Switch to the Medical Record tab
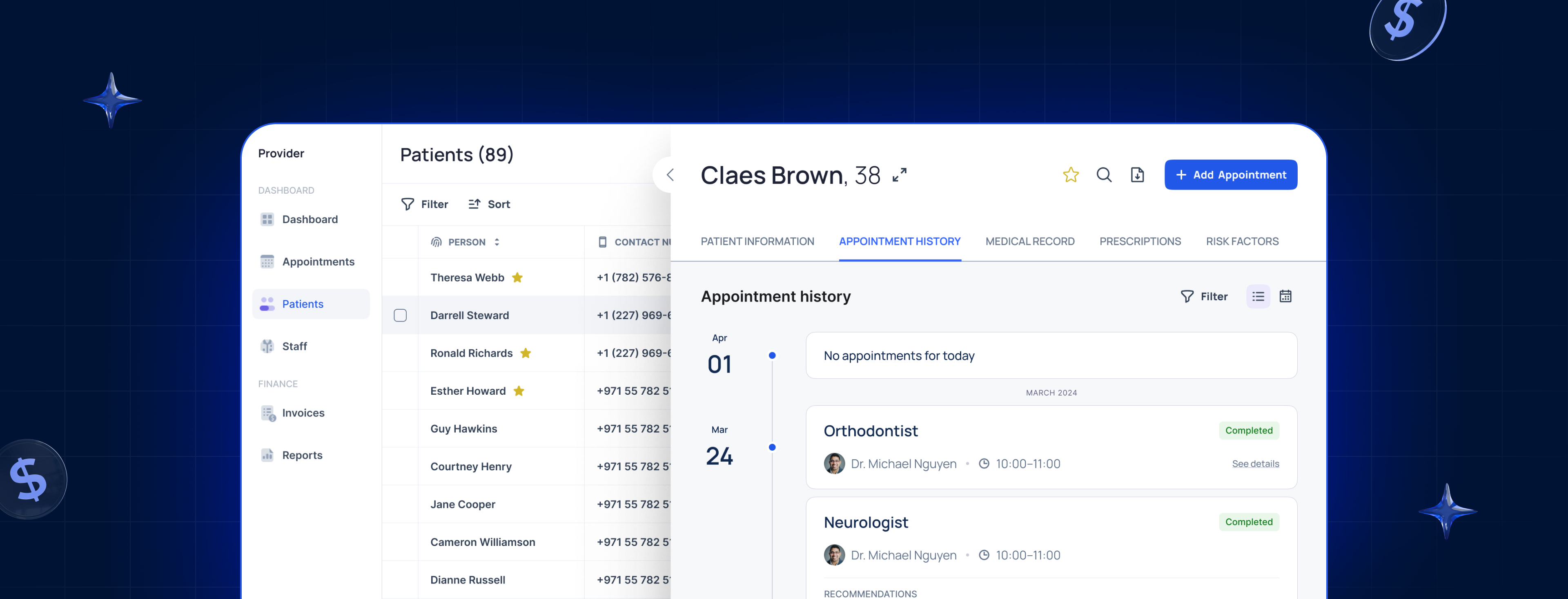The height and width of the screenshot is (599, 1568). tap(1030, 241)
